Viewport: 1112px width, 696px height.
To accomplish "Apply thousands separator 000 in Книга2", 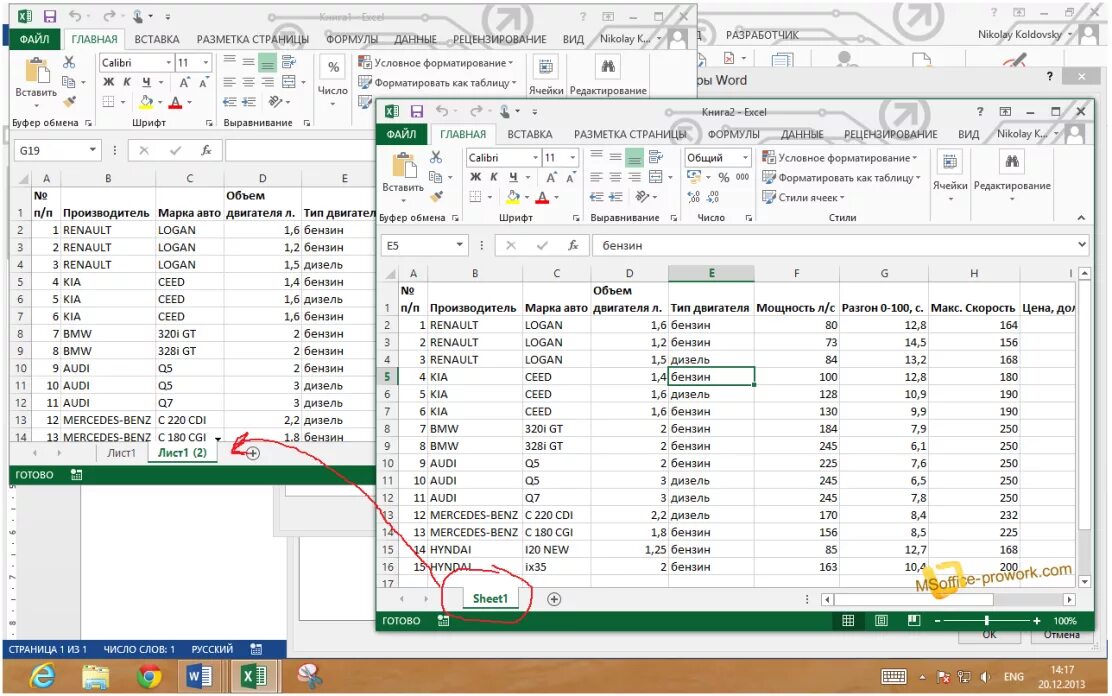I will 743,177.
